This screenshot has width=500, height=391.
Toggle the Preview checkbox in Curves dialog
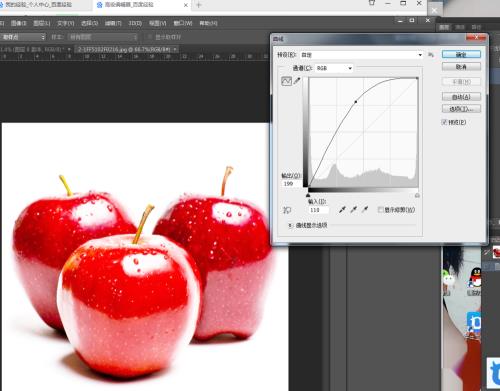(x=444, y=122)
